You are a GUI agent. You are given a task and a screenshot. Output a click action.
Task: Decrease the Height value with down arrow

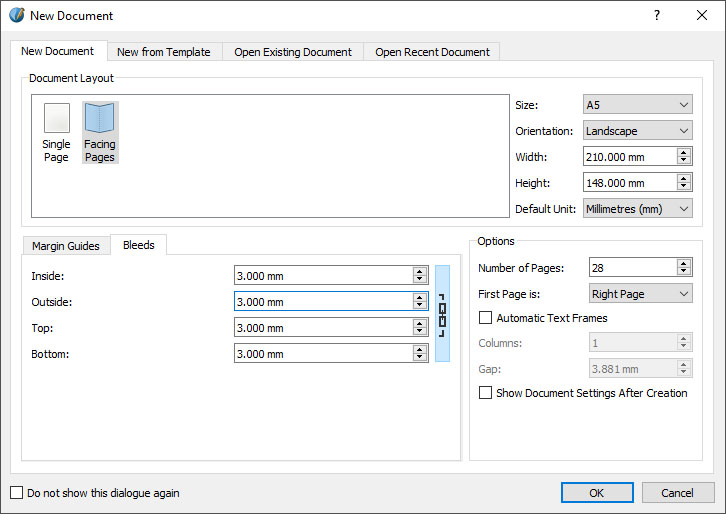point(684,187)
